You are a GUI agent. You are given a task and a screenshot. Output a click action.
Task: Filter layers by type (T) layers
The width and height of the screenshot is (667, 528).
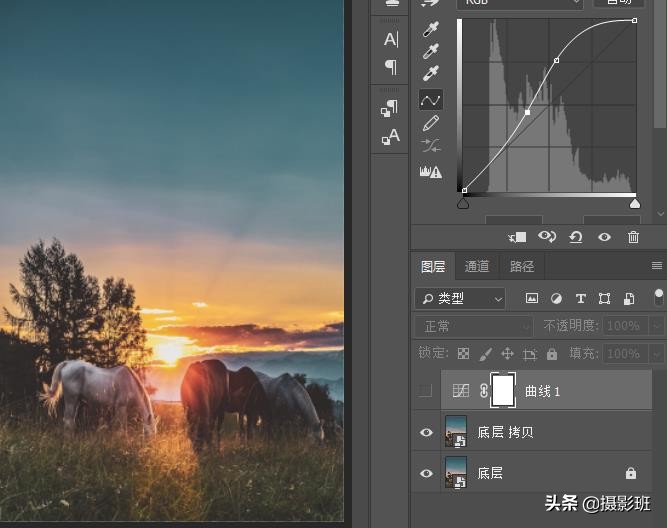(580, 298)
